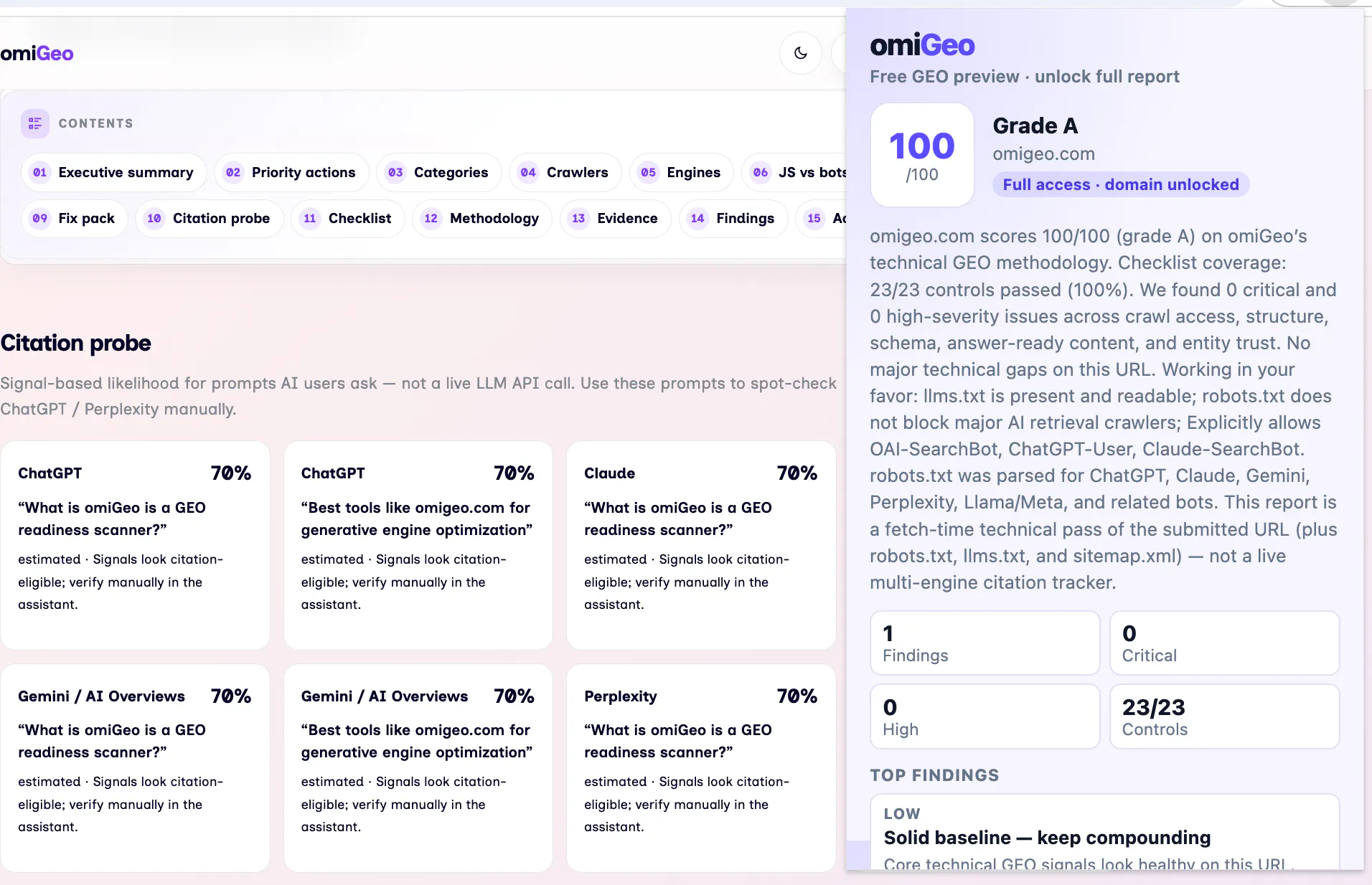
Task: Jump to Executive summary section
Action: (x=114, y=173)
